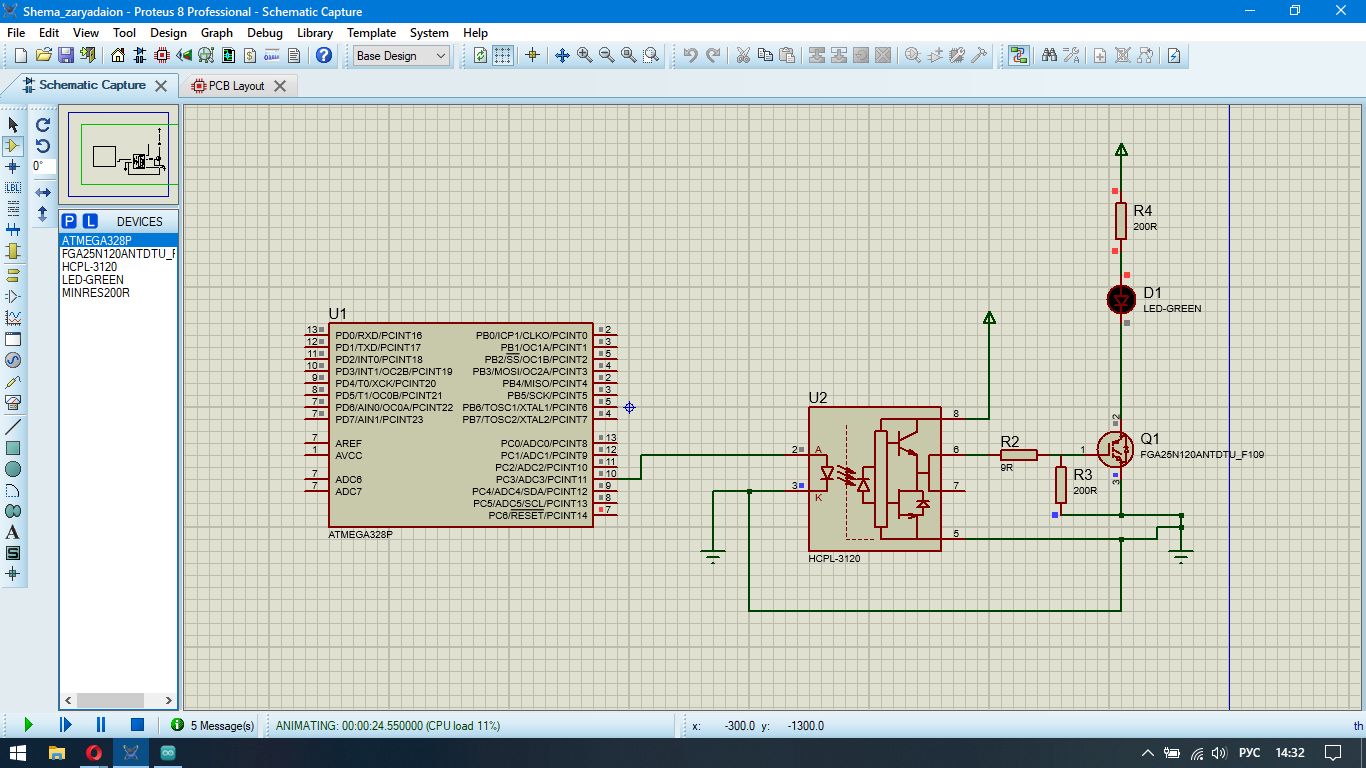
Task: Open Arduino app in taskbar
Action: pyautogui.click(x=168, y=752)
